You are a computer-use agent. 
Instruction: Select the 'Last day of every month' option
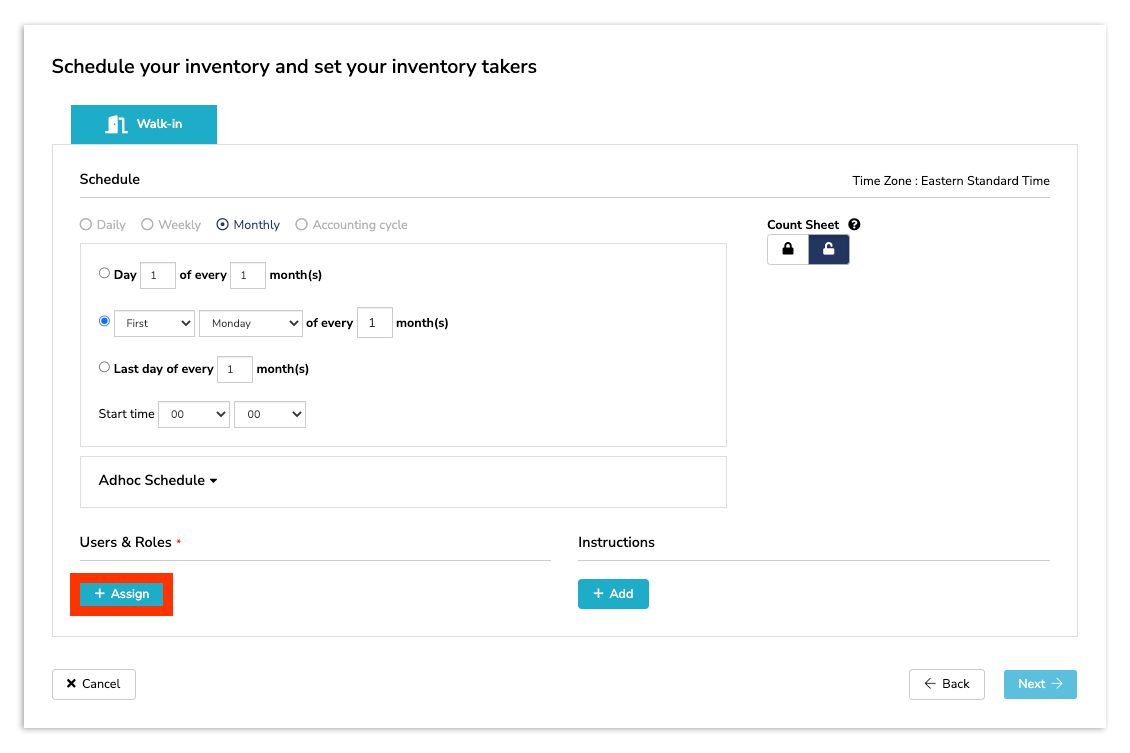click(104, 367)
